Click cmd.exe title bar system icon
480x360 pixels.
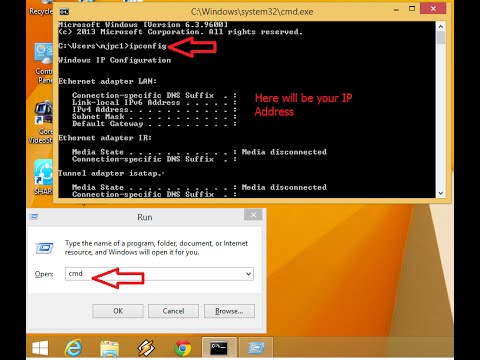tap(64, 12)
